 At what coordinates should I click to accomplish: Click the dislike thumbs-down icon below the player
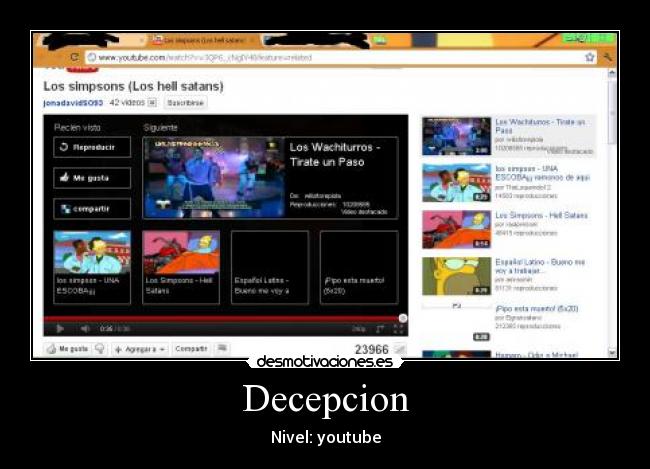pos(99,349)
